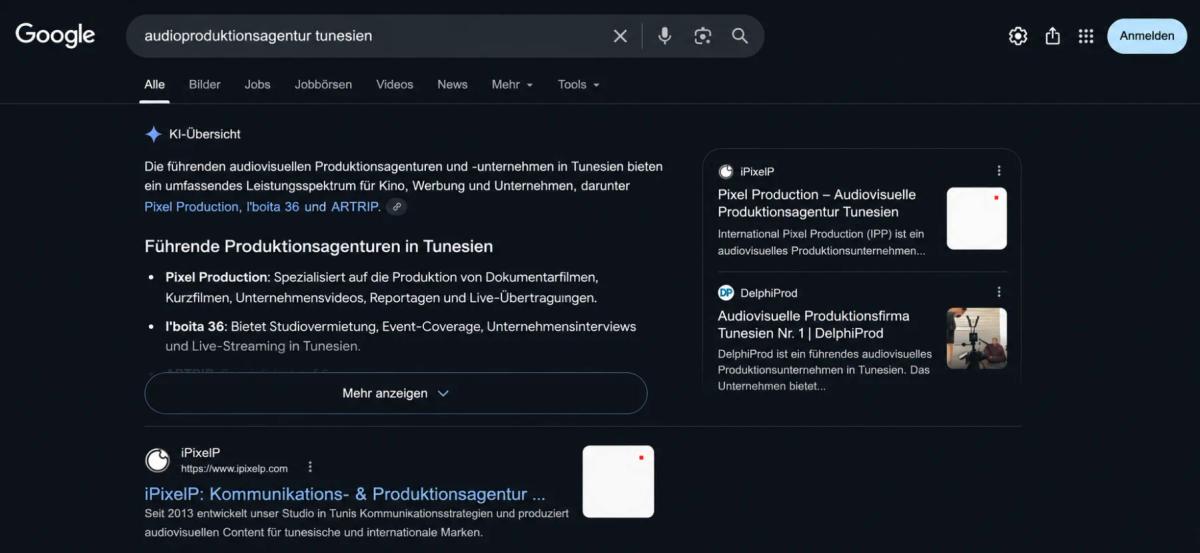Open three-dot menu beside ipixelp.com URL

coord(310,467)
